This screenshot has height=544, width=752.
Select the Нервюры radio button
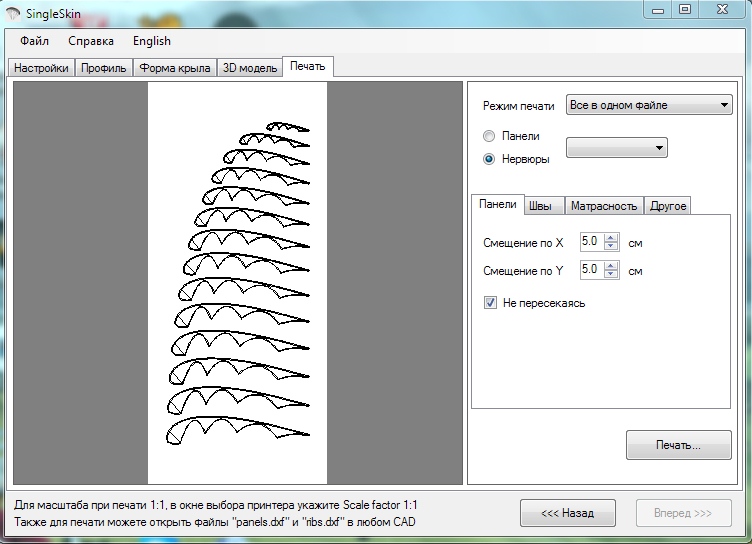tap(489, 159)
